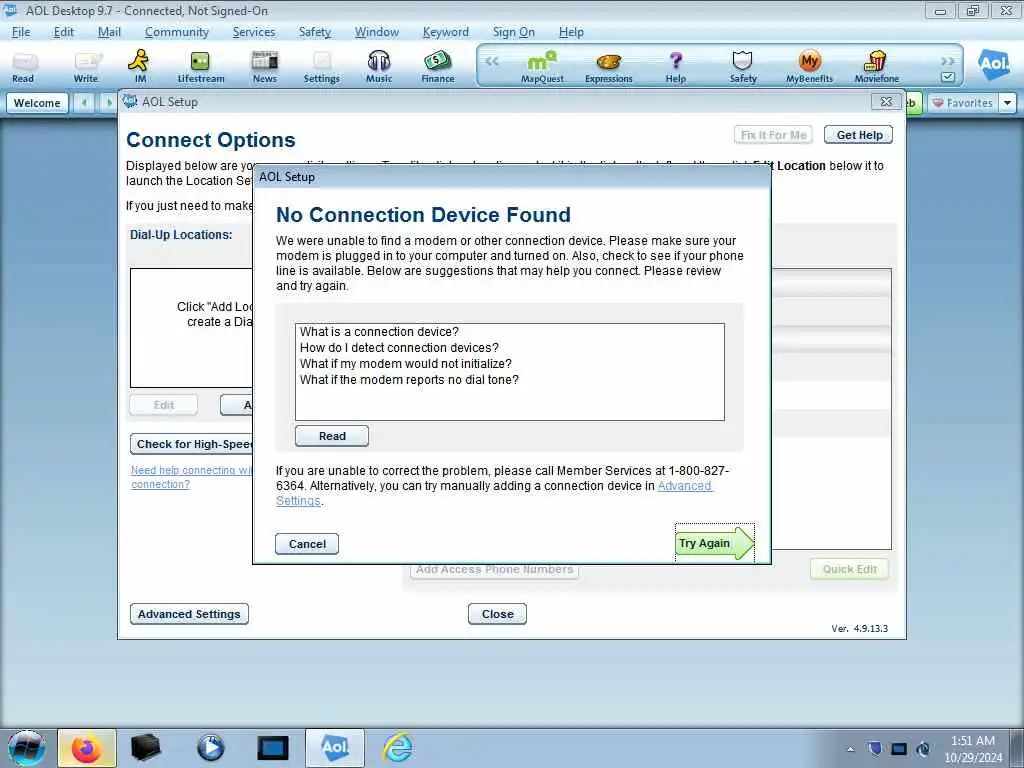Open the Expressions toolbar icon
The image size is (1024, 768).
click(609, 67)
